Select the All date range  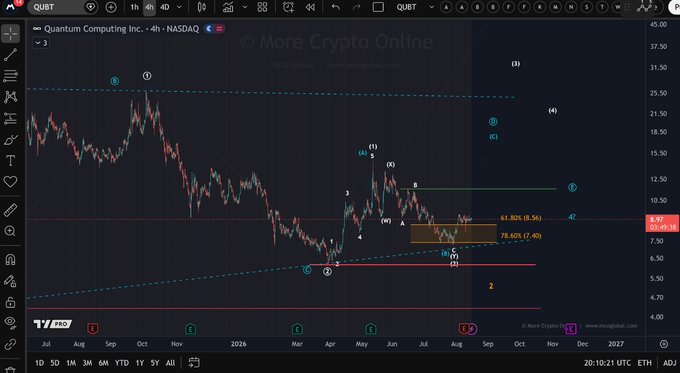[x=170, y=363]
